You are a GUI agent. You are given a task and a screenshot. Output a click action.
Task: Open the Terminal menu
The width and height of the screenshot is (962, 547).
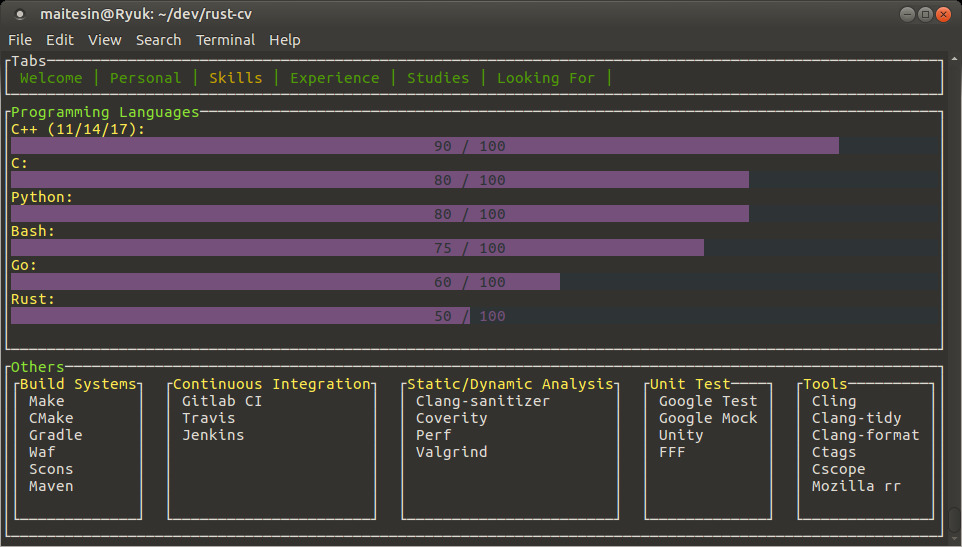tap(225, 40)
